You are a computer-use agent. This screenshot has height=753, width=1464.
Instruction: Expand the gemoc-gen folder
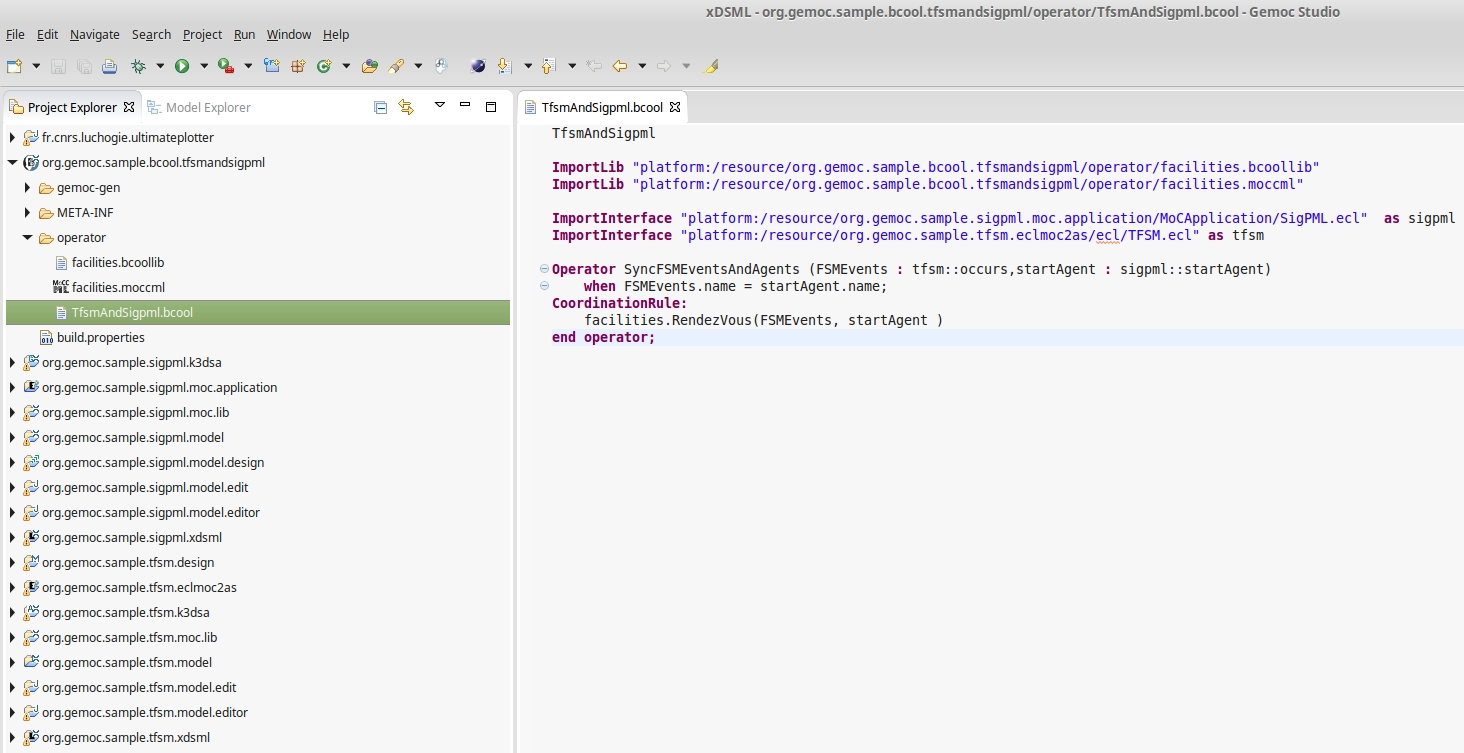[28, 188]
